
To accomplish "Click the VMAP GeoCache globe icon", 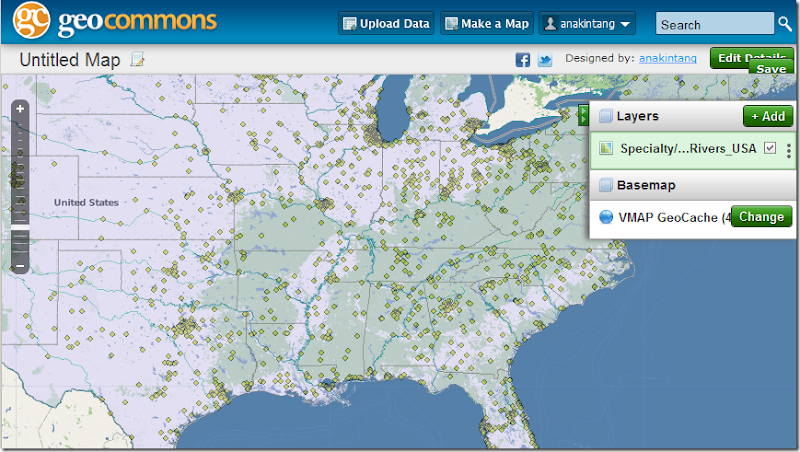I will [x=606, y=217].
